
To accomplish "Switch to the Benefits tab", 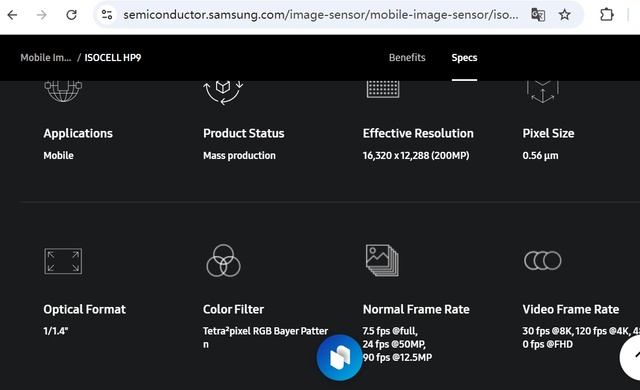I will coord(407,58).
